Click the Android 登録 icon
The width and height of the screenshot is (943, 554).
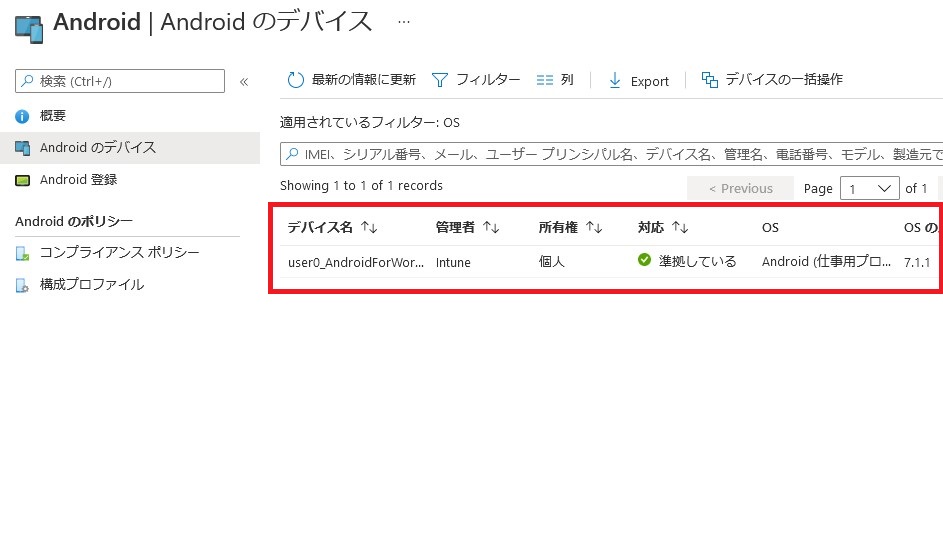(22, 180)
